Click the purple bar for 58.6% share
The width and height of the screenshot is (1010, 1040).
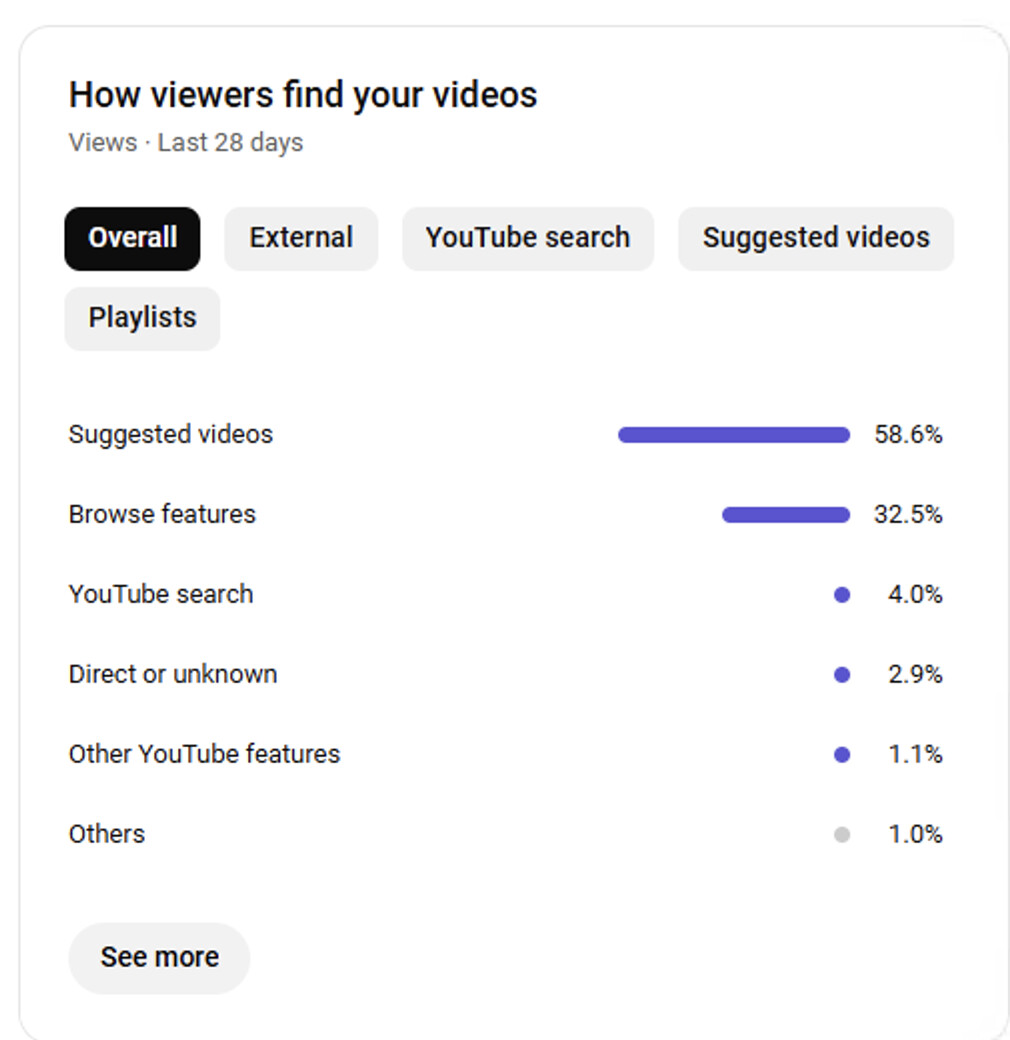[734, 435]
